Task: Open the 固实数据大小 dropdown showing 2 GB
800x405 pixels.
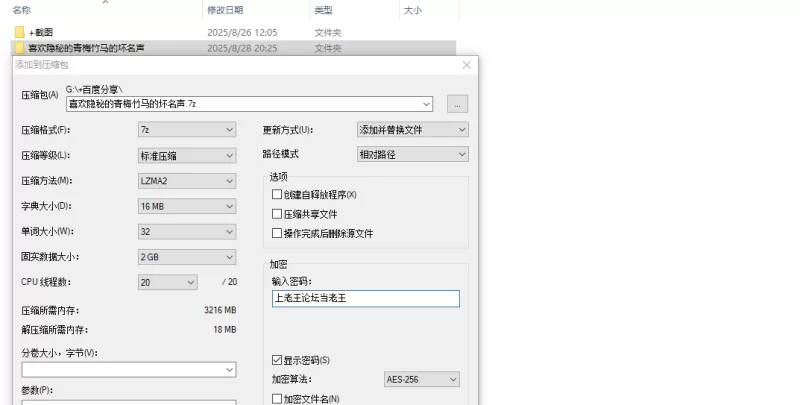Action: 187,257
